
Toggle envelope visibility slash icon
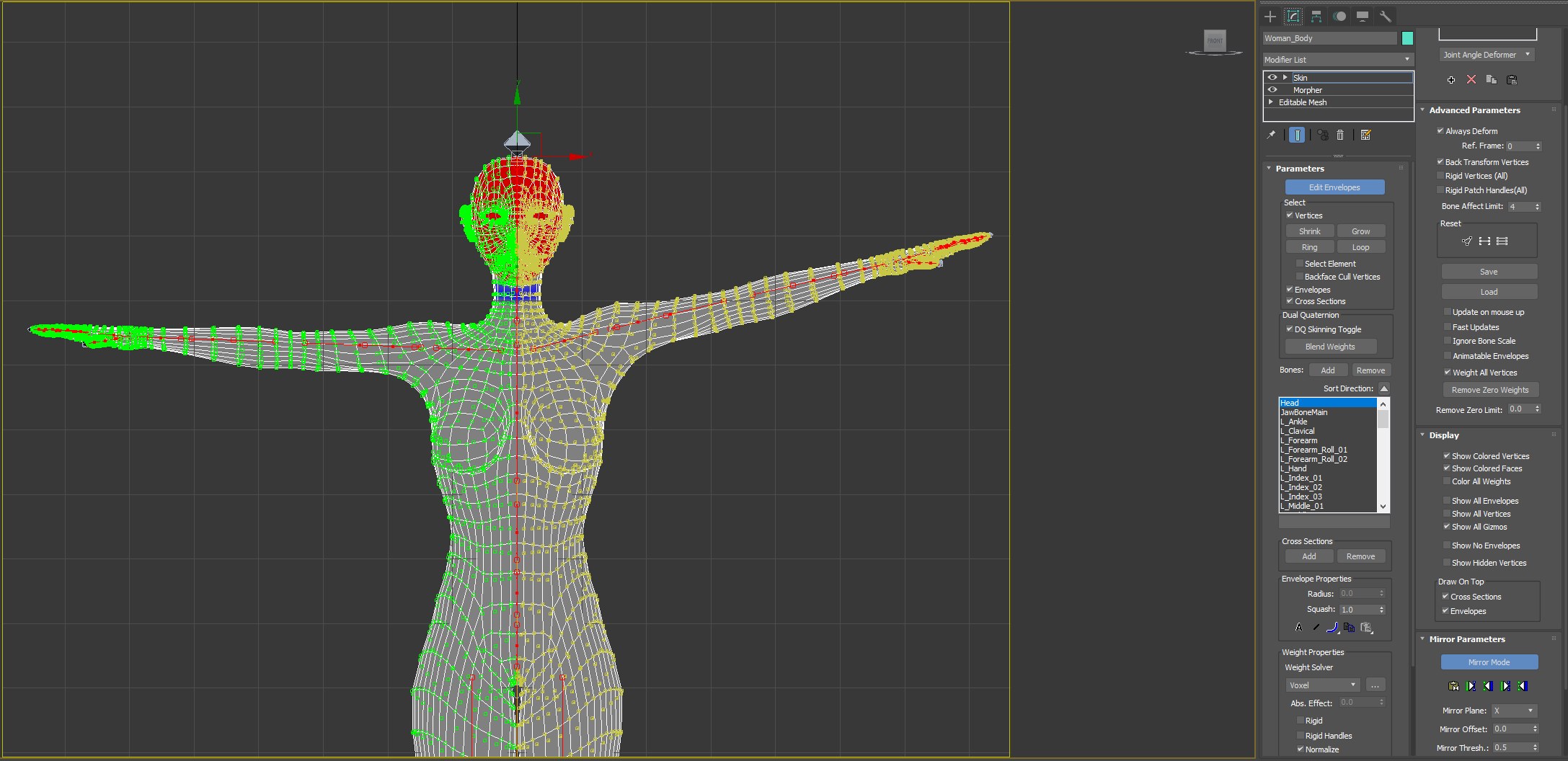[1316, 628]
